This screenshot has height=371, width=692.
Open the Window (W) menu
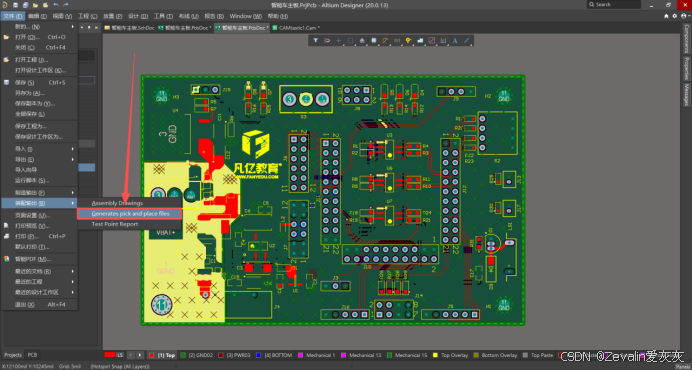coord(245,16)
